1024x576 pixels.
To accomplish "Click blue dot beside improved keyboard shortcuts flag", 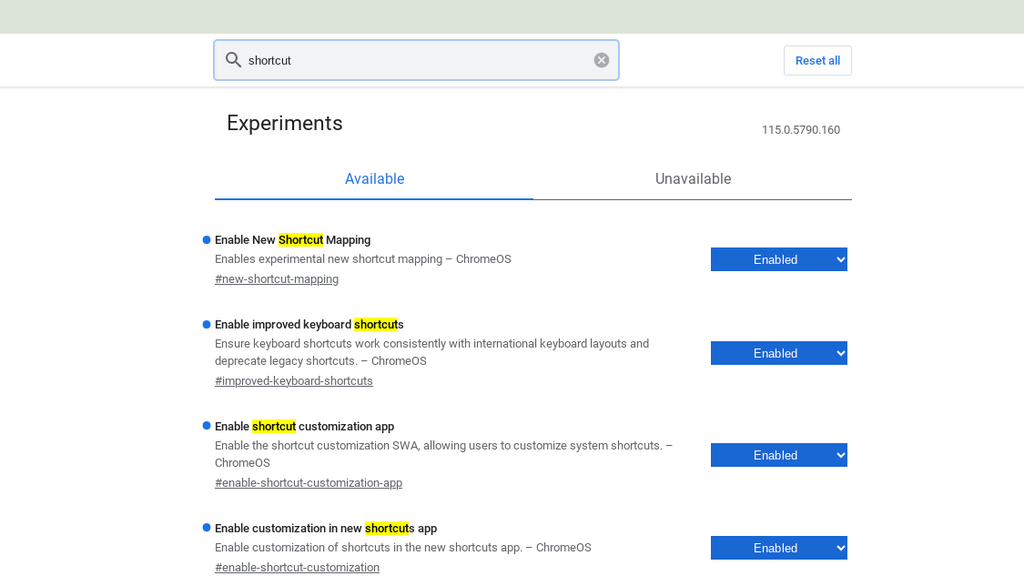I will click(204, 324).
